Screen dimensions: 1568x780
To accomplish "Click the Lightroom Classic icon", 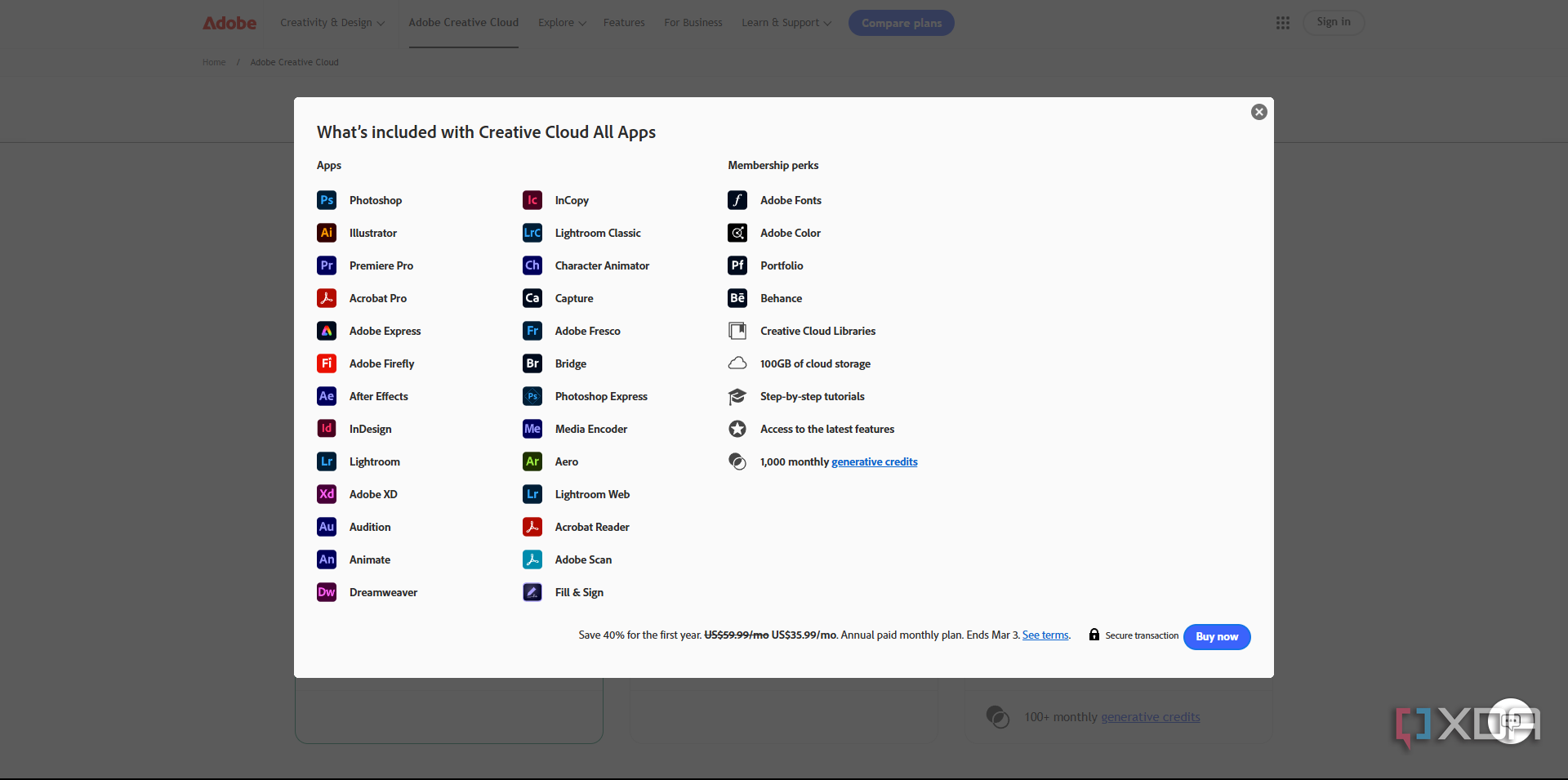I will click(532, 233).
